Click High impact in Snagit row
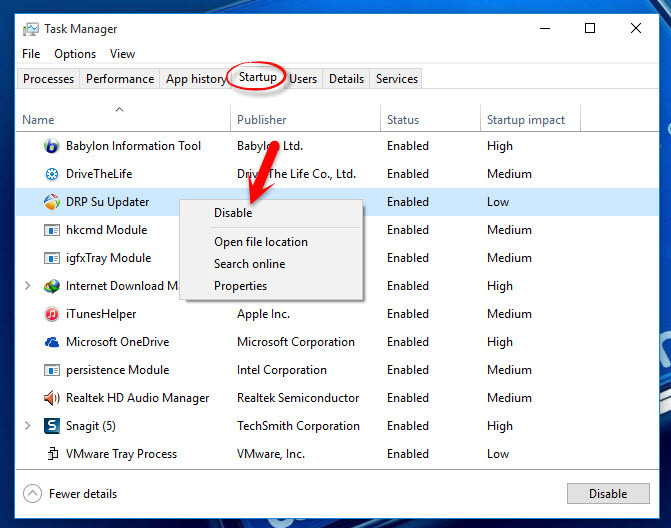The width and height of the screenshot is (671, 528). (x=499, y=426)
